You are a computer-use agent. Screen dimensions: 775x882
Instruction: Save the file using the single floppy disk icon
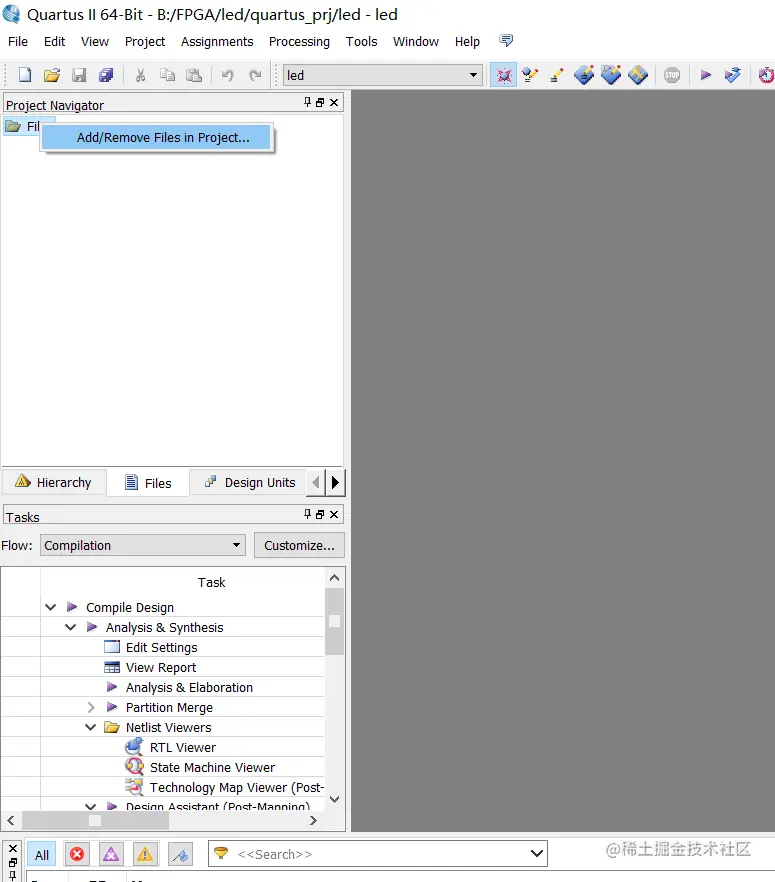tap(79, 75)
